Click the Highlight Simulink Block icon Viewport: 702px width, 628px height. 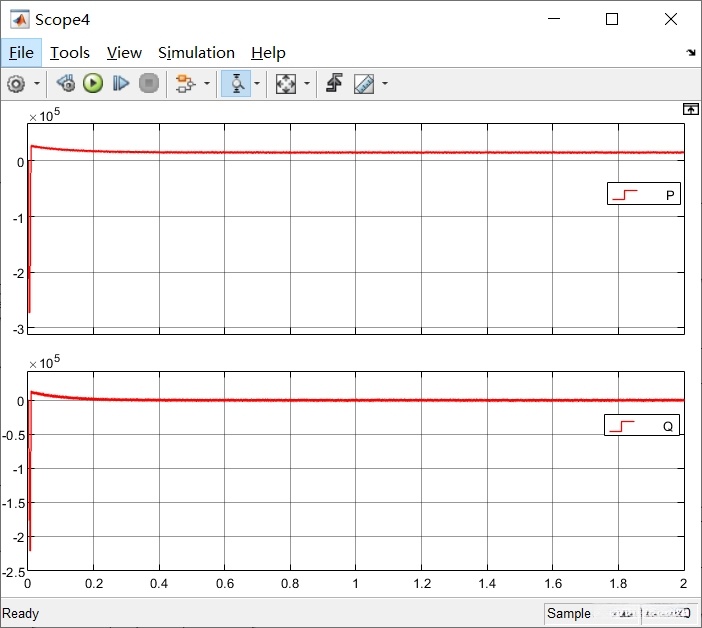click(x=185, y=84)
